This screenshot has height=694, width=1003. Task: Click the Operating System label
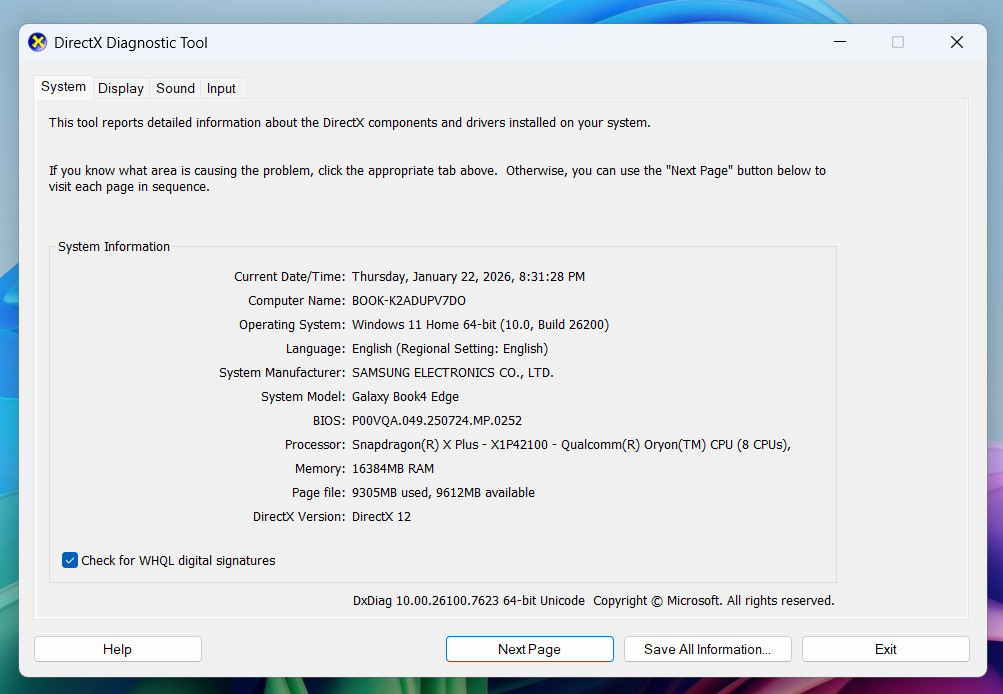[292, 325]
